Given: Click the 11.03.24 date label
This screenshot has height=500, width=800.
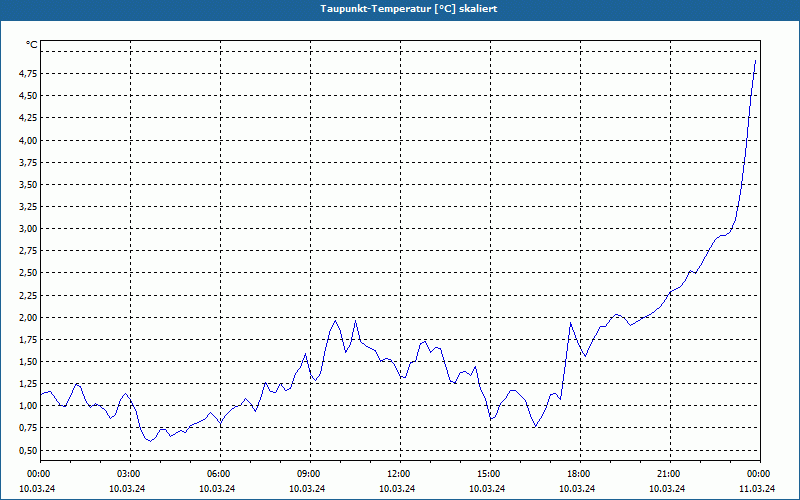Looking at the screenshot, I should click(x=757, y=489).
